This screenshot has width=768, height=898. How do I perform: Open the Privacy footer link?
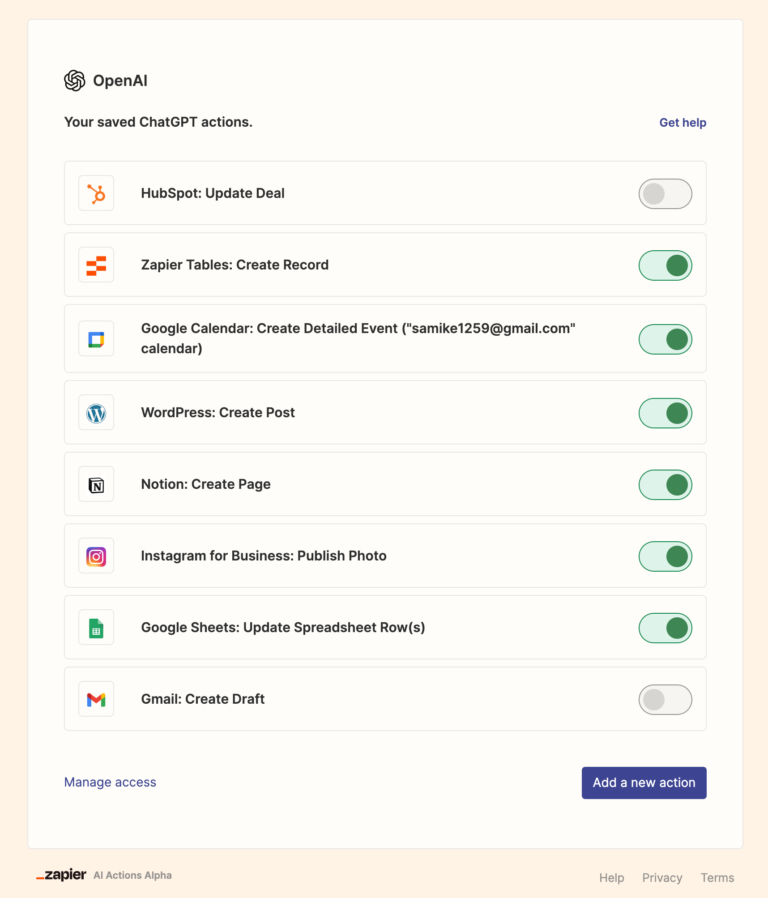tap(662, 878)
